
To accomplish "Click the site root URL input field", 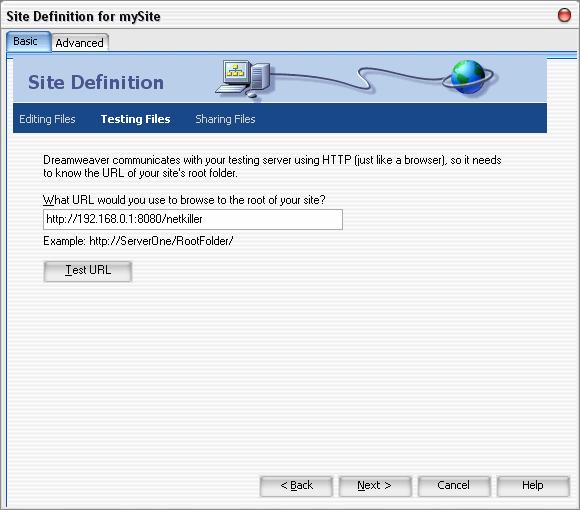I will 193,219.
